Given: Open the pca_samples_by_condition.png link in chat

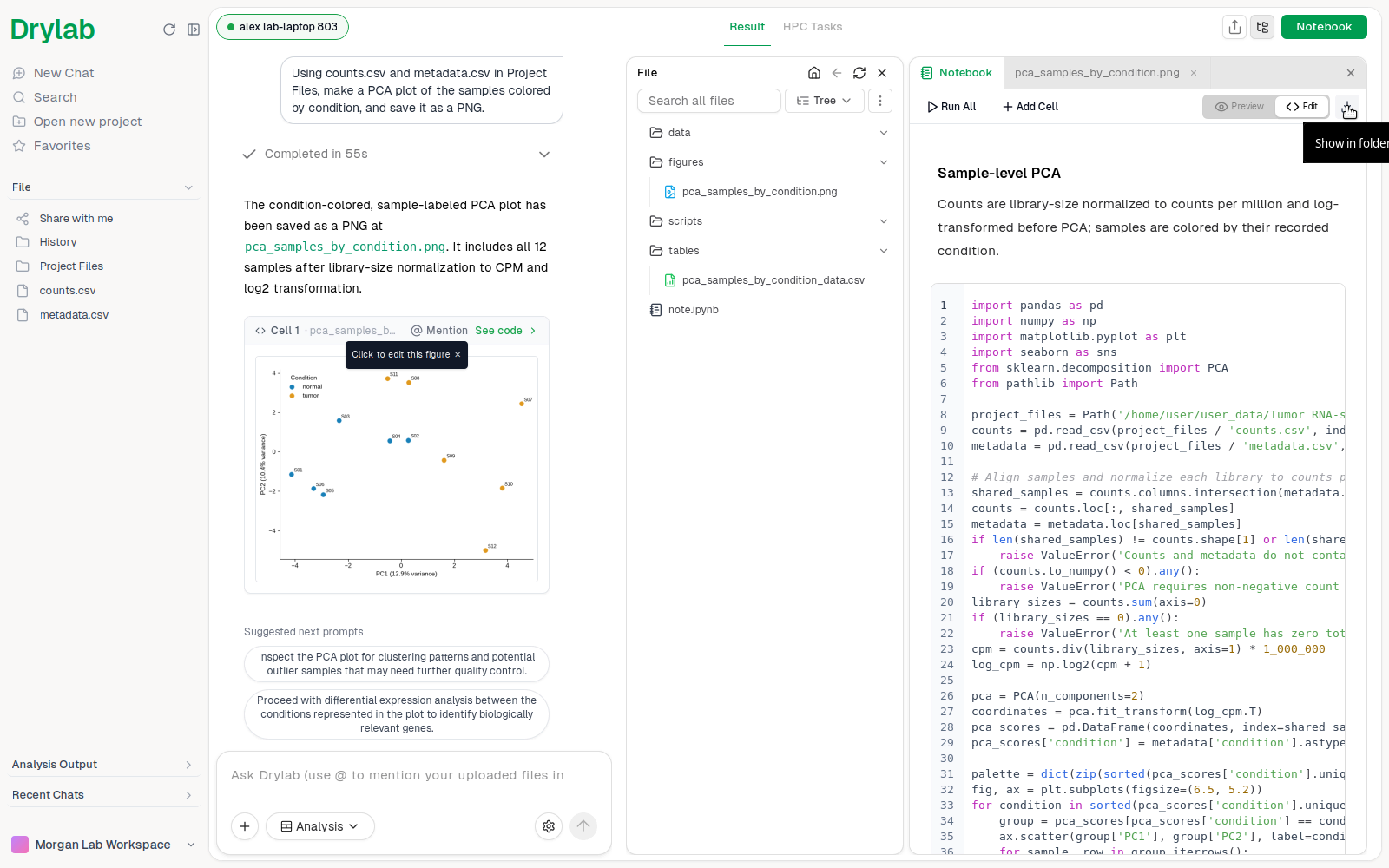Looking at the screenshot, I should [x=345, y=247].
